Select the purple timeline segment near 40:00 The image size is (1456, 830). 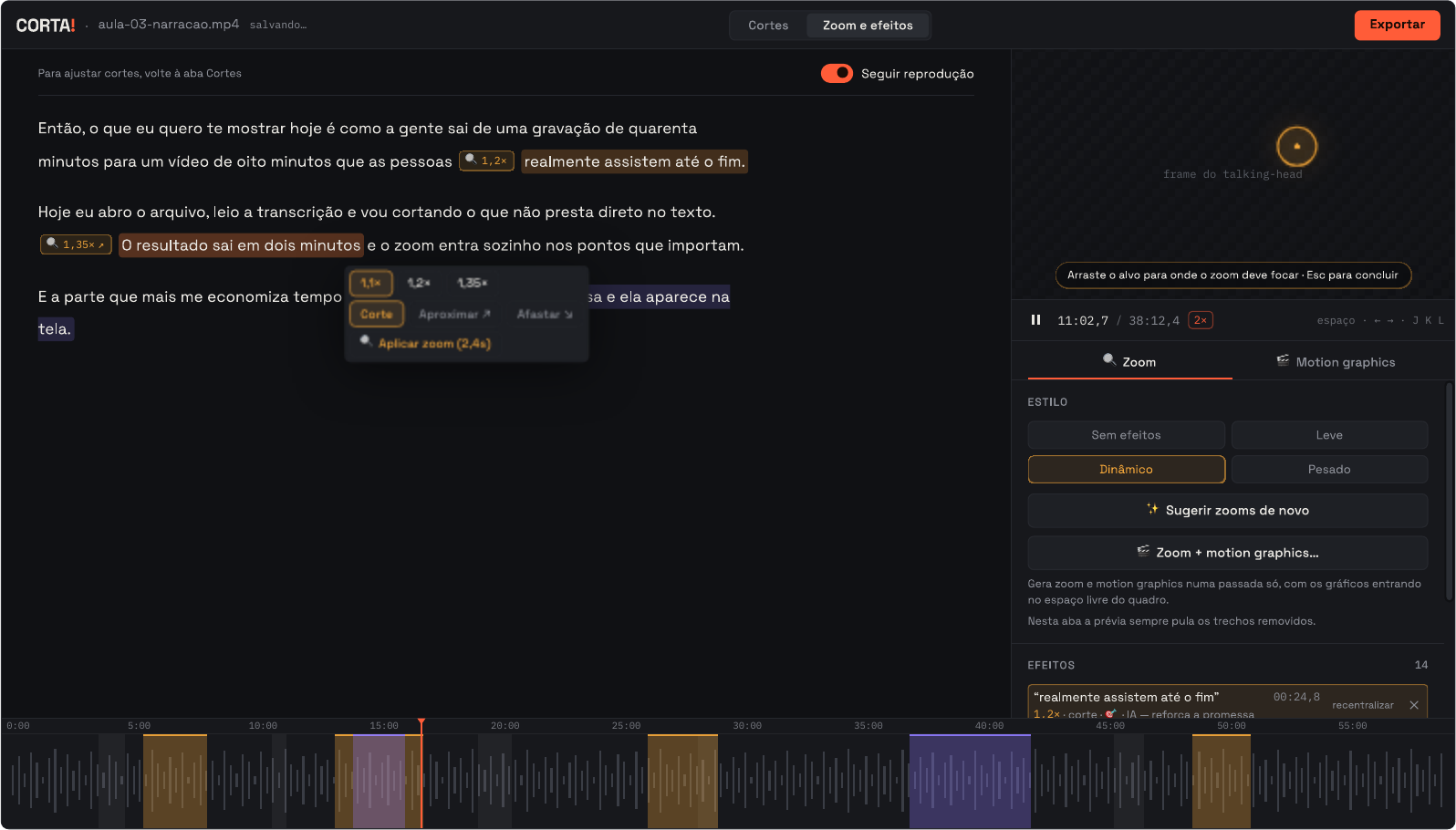click(970, 781)
